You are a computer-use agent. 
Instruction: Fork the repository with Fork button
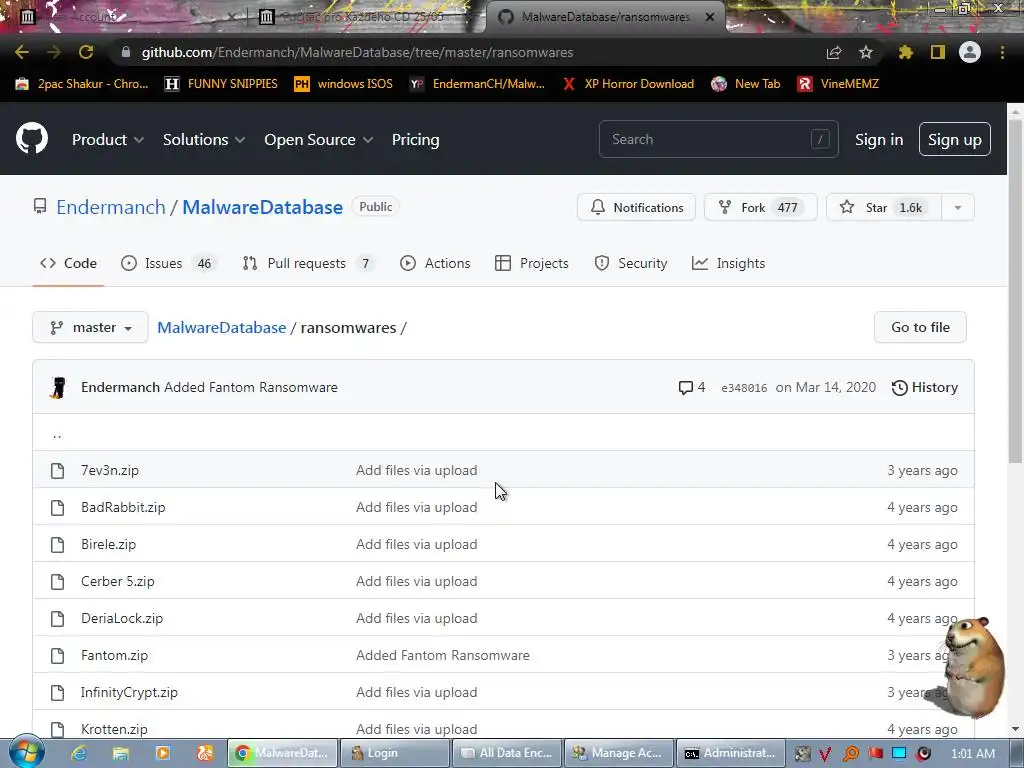pyautogui.click(x=760, y=208)
